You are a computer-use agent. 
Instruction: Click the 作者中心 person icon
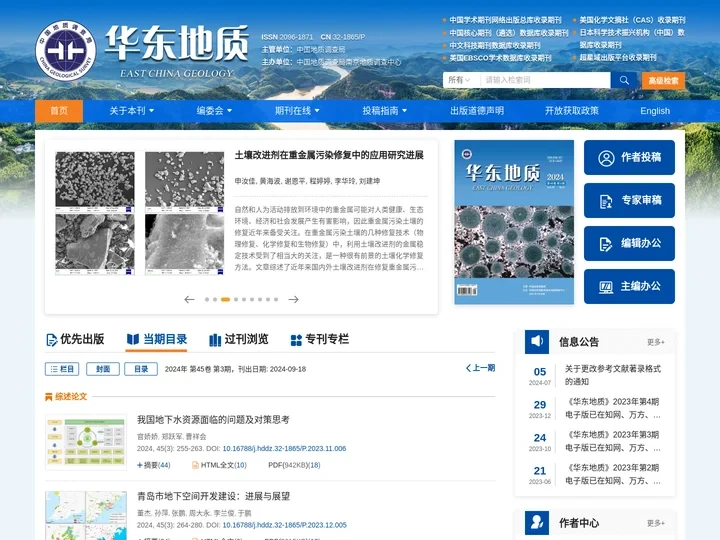click(537, 523)
